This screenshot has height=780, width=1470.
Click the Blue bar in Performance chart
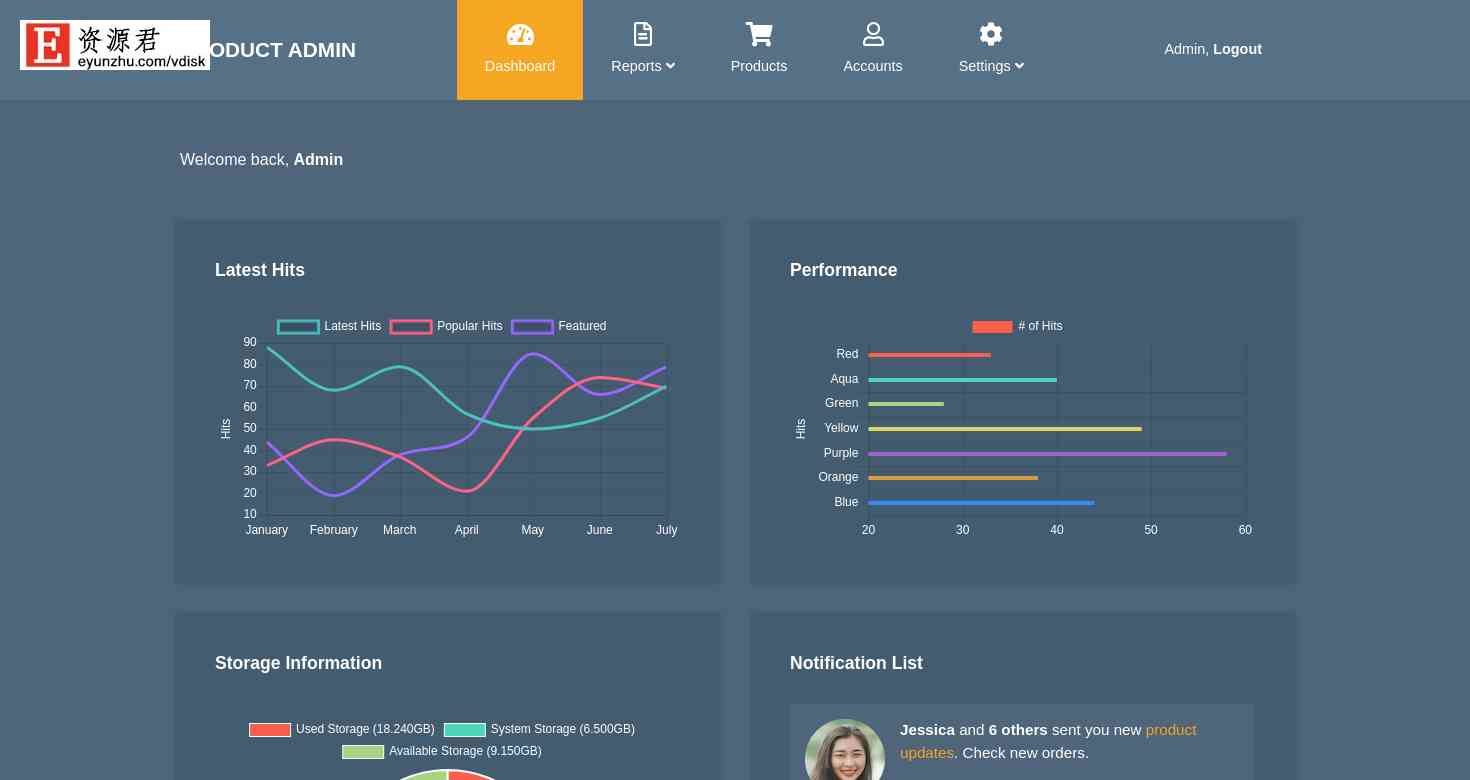[x=981, y=503]
